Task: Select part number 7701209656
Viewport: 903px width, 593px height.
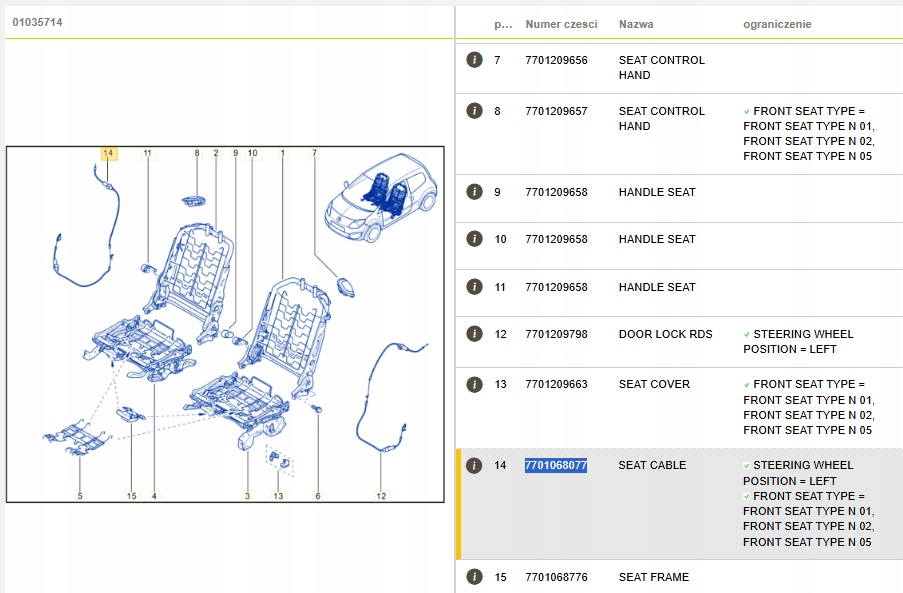Action: tap(556, 60)
